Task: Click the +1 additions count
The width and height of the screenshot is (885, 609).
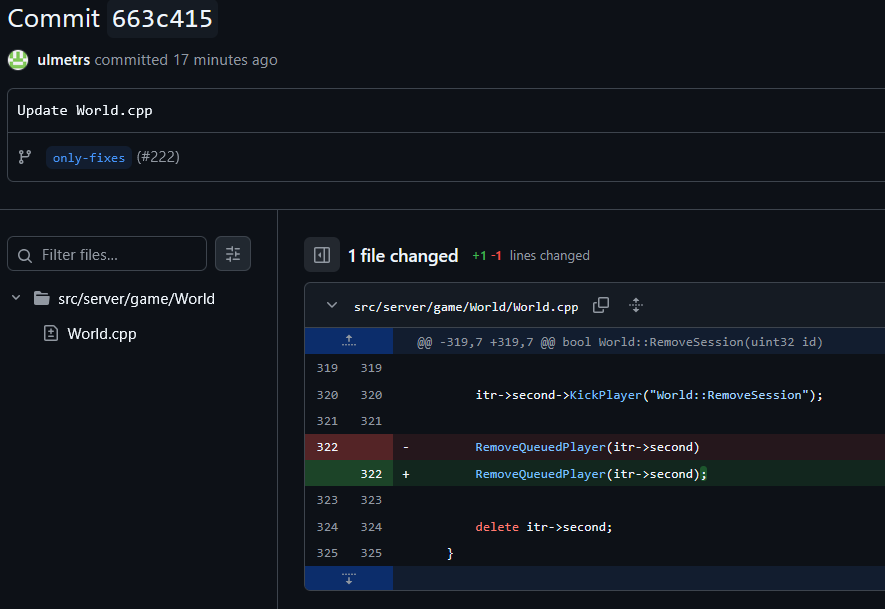Action: coord(479,256)
